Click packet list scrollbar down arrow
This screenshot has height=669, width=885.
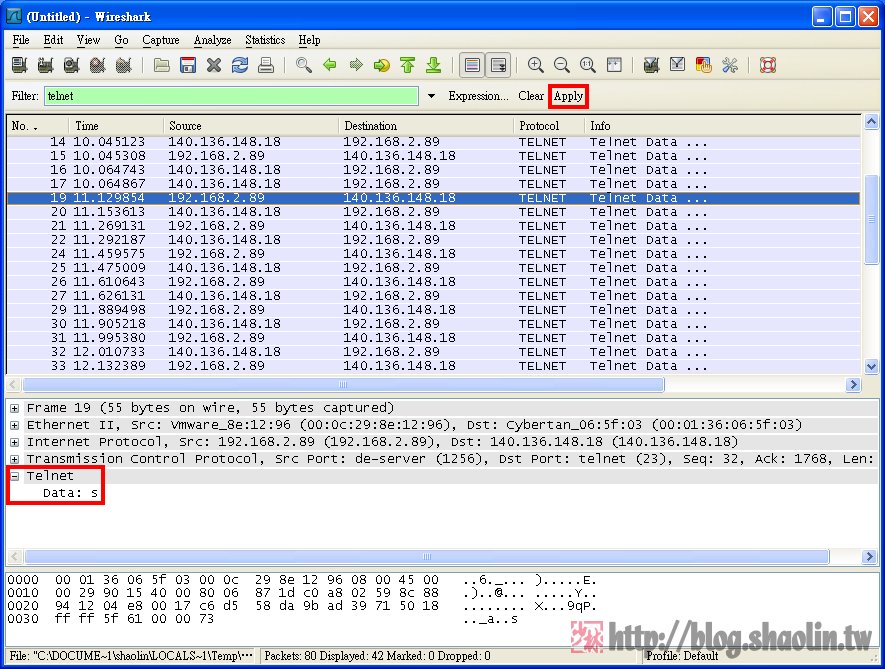871,366
